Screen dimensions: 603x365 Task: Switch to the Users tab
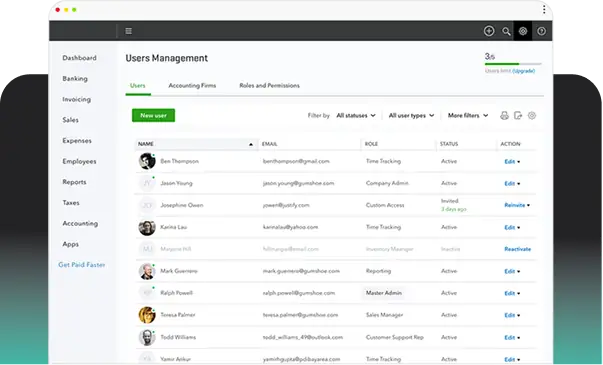[x=138, y=85]
